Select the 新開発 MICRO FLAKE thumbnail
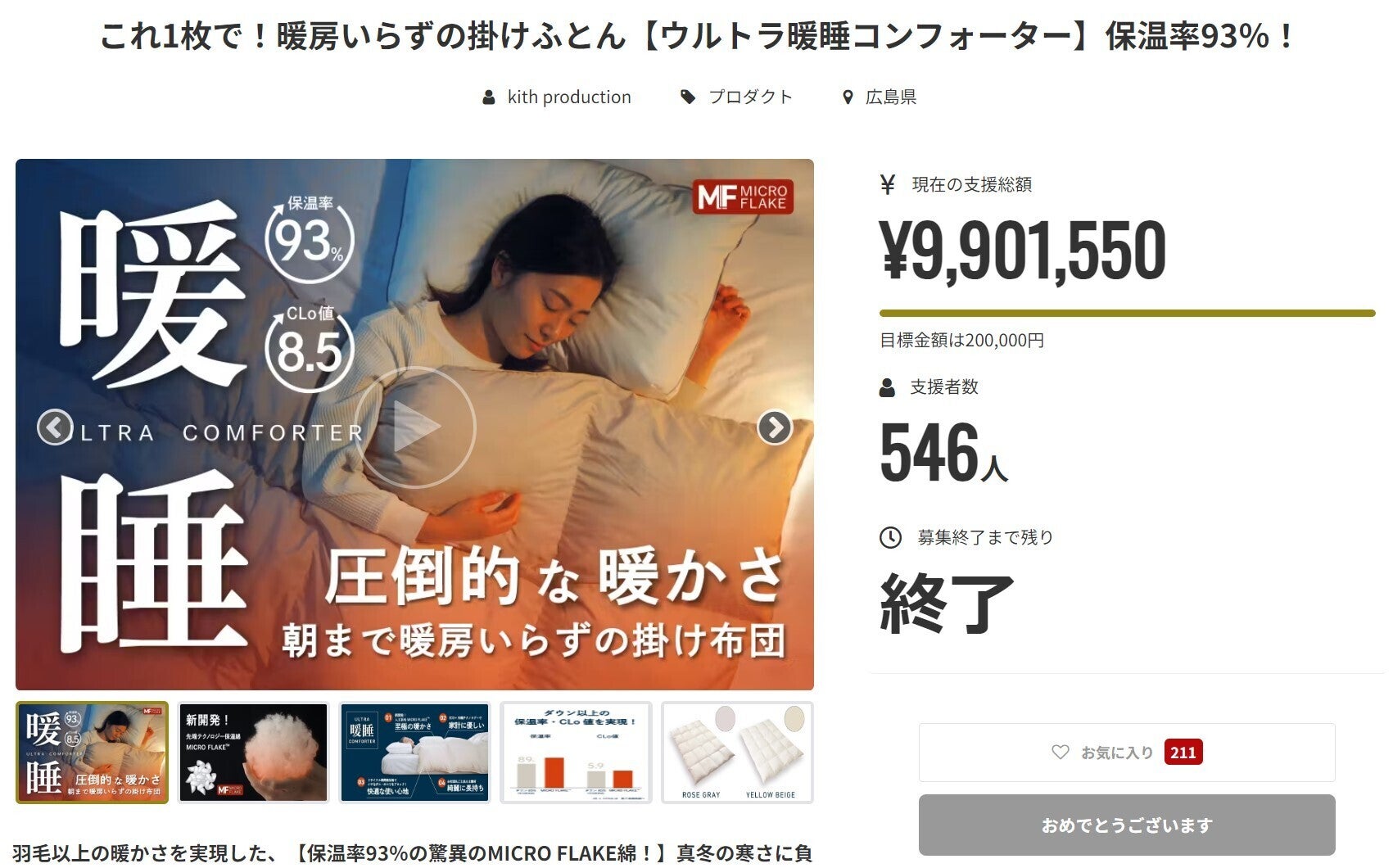 (x=253, y=753)
